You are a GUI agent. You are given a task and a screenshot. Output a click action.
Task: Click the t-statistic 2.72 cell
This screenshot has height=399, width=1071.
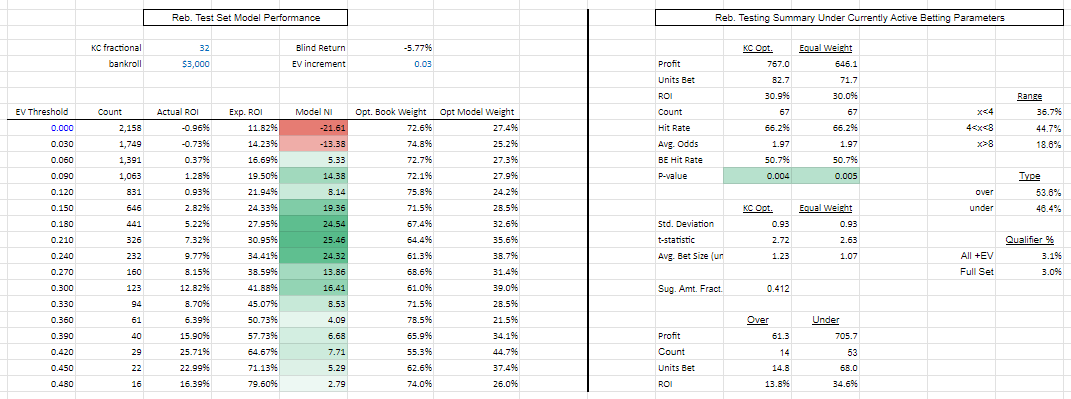pos(757,240)
